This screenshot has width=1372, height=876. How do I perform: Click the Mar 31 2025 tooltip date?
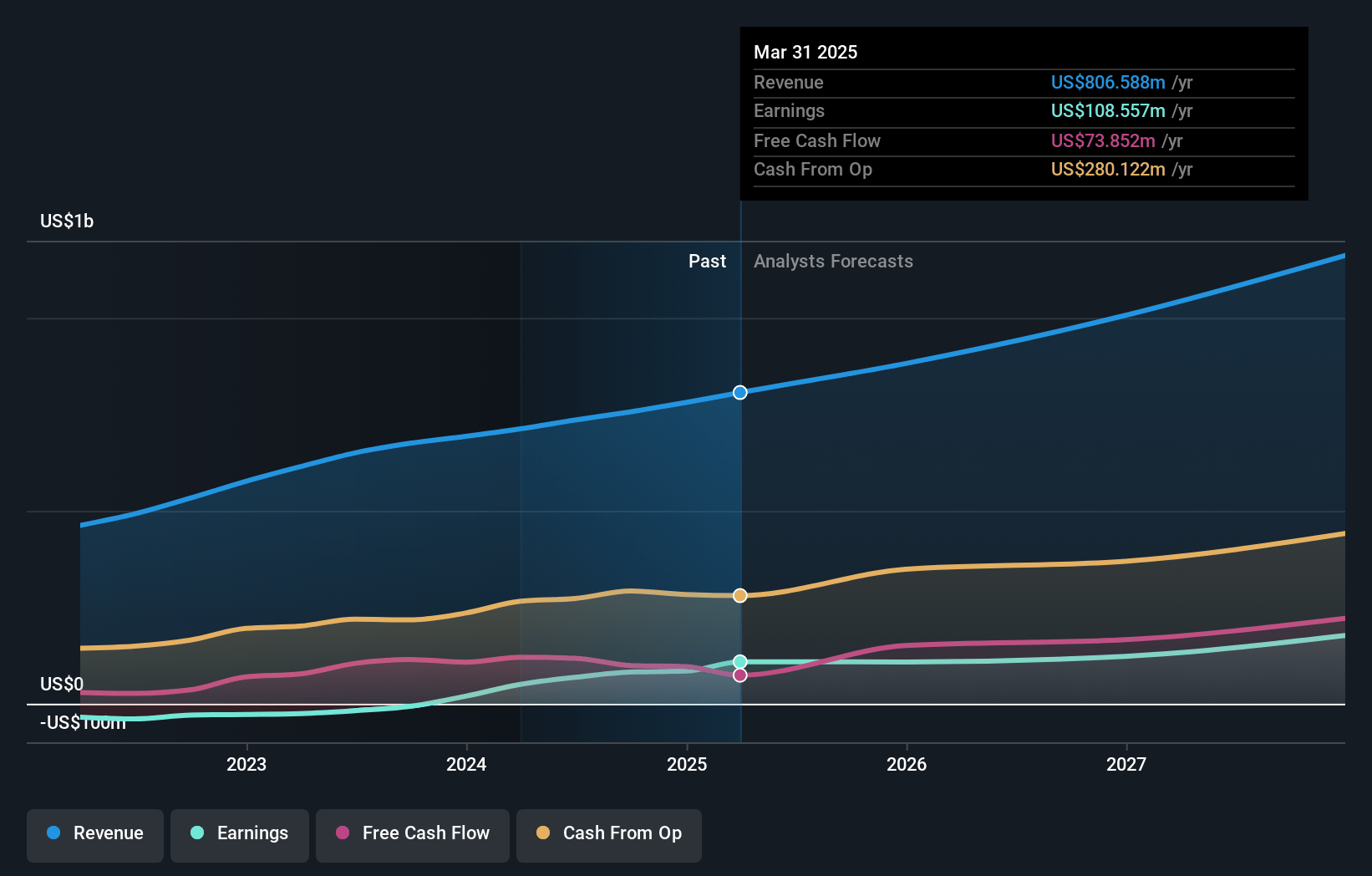tap(805, 52)
